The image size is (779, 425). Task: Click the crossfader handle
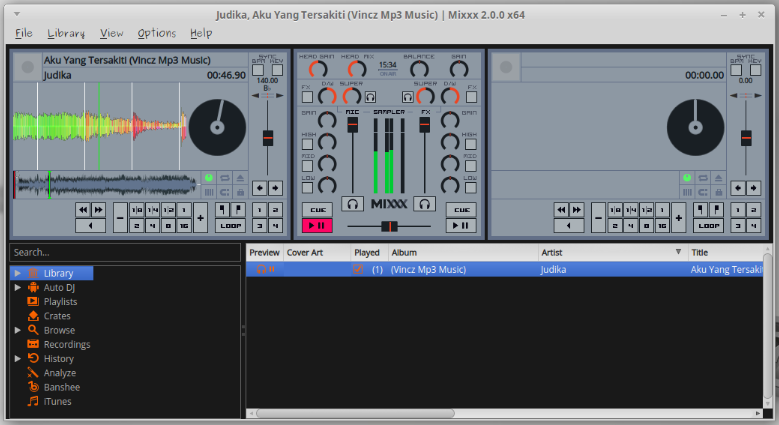[389, 227]
